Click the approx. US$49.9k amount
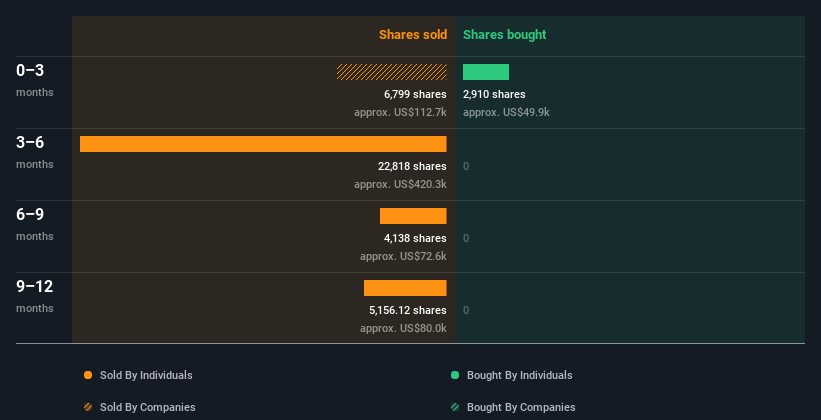The height and width of the screenshot is (420, 821). (506, 112)
